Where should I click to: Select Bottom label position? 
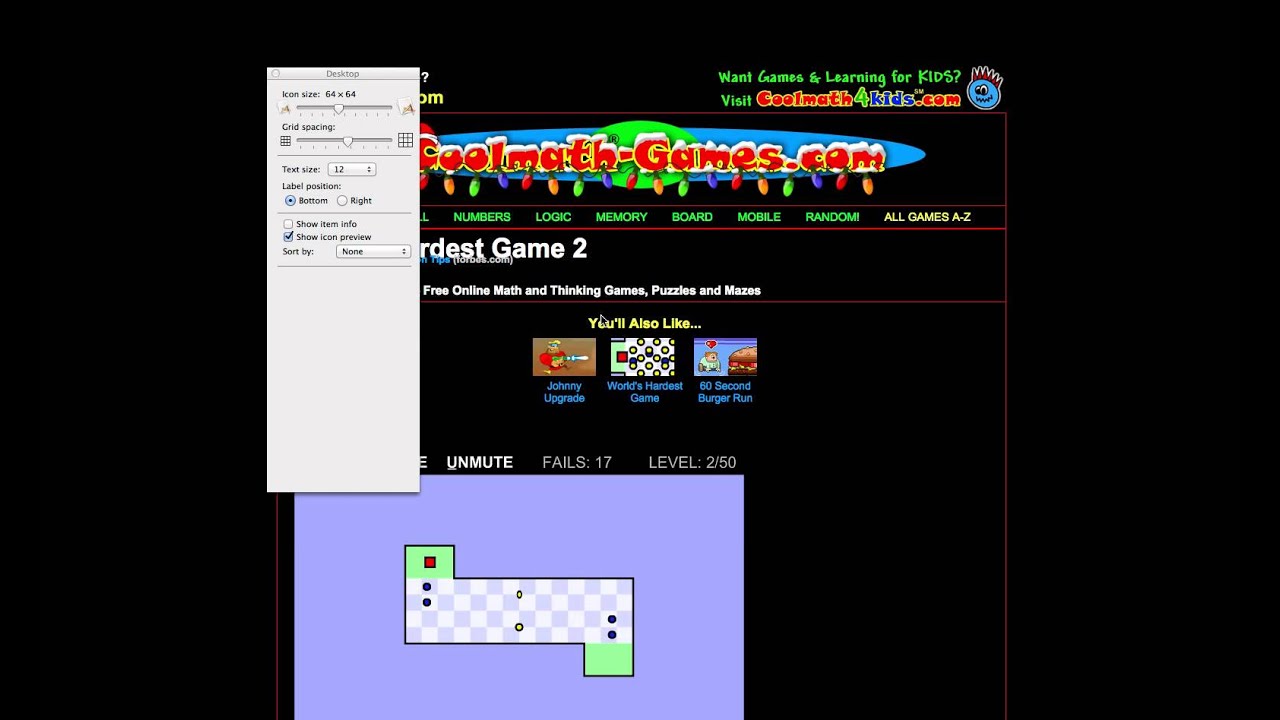coord(290,201)
